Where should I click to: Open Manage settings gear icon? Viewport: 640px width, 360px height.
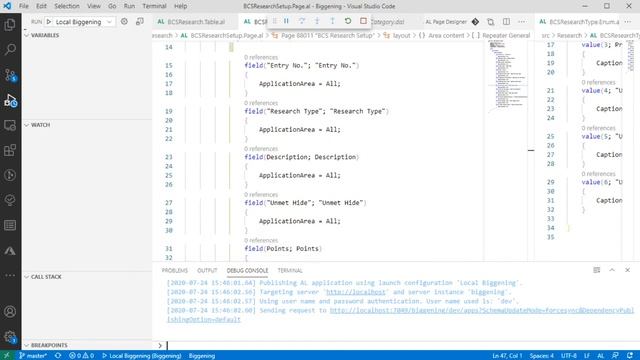coord(10,337)
